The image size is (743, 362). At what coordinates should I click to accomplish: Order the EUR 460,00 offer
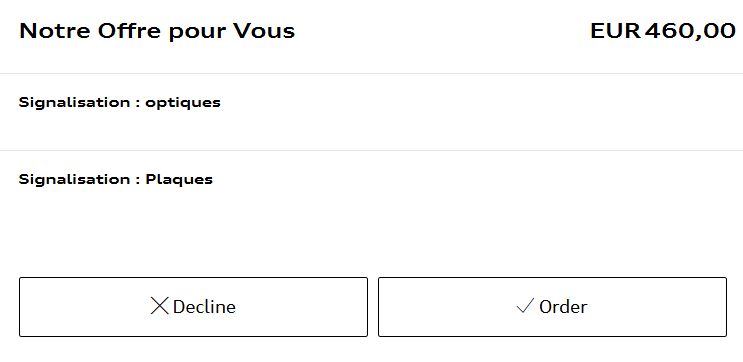click(x=552, y=307)
